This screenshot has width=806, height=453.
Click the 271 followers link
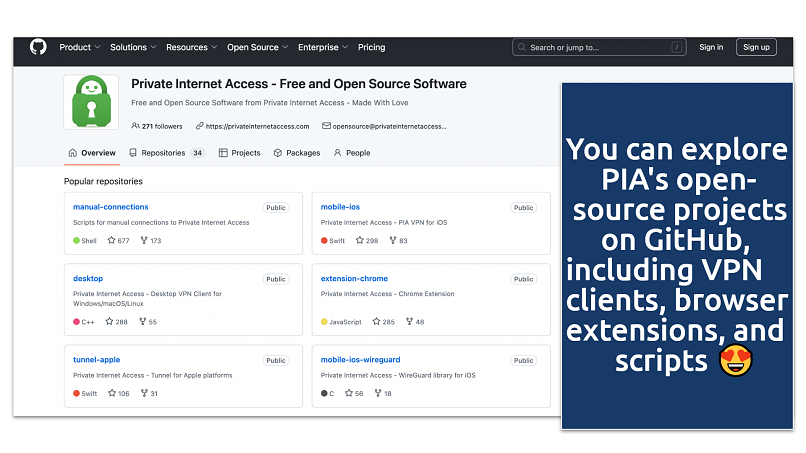point(162,126)
